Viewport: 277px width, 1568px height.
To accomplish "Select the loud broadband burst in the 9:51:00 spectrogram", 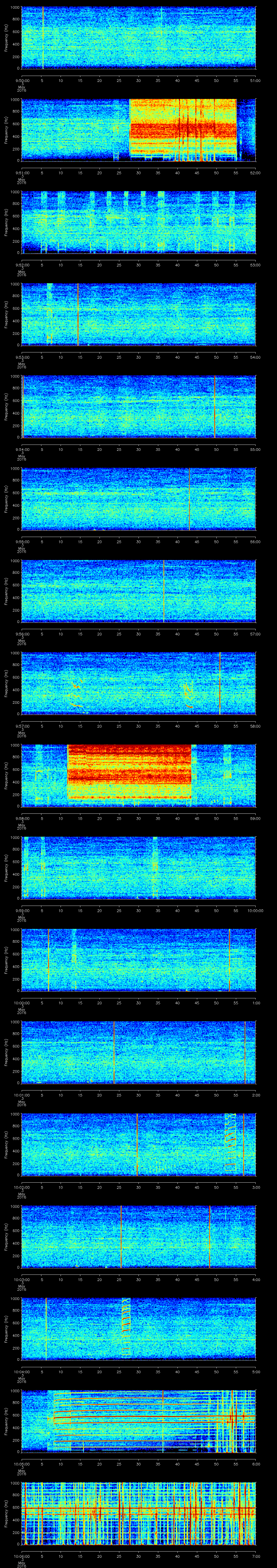I will tap(183, 130).
